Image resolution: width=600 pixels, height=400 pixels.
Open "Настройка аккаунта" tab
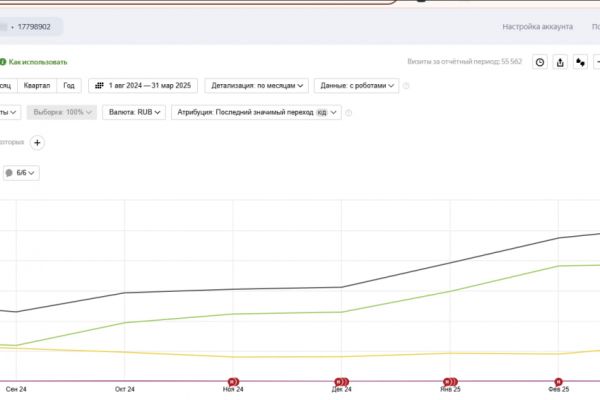click(x=537, y=27)
